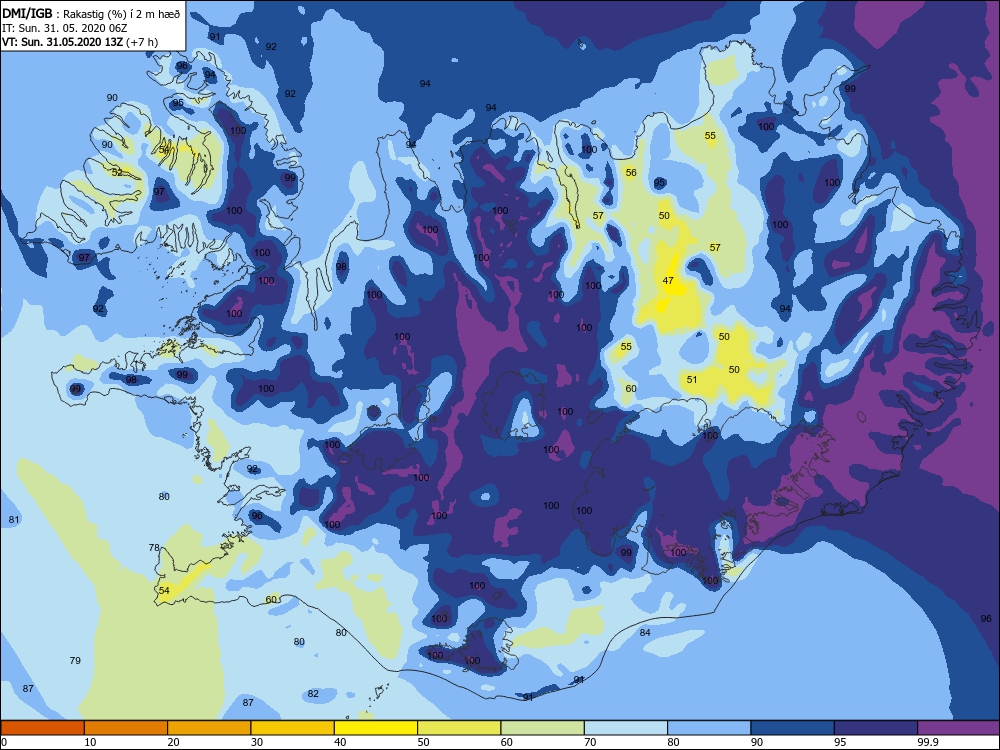
Task: Click the humidity value 78 near Reykjanes
Action: coord(154,547)
